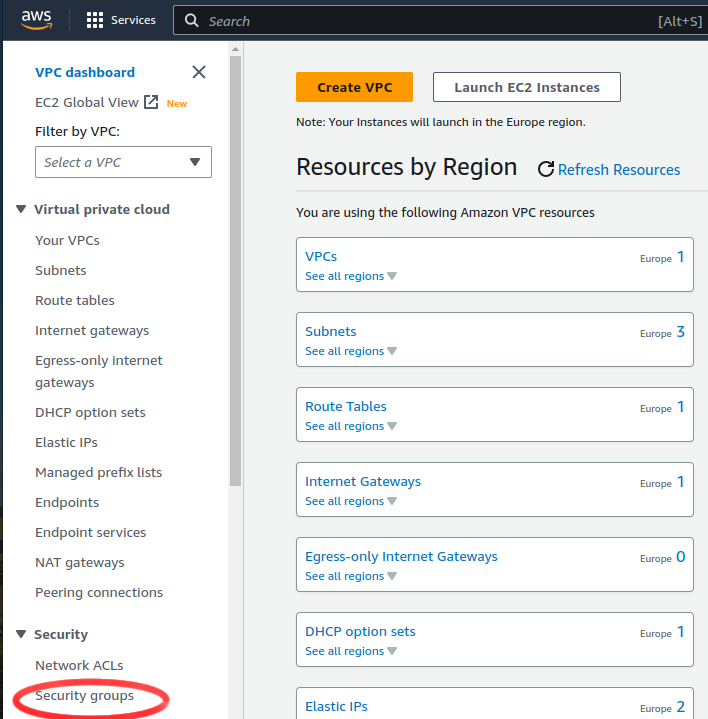Go to Your VPCs in sidebar
This screenshot has width=708, height=719.
(67, 240)
